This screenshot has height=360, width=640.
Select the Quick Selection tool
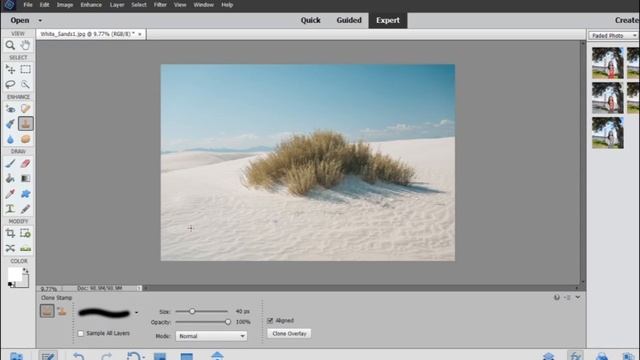click(25, 84)
